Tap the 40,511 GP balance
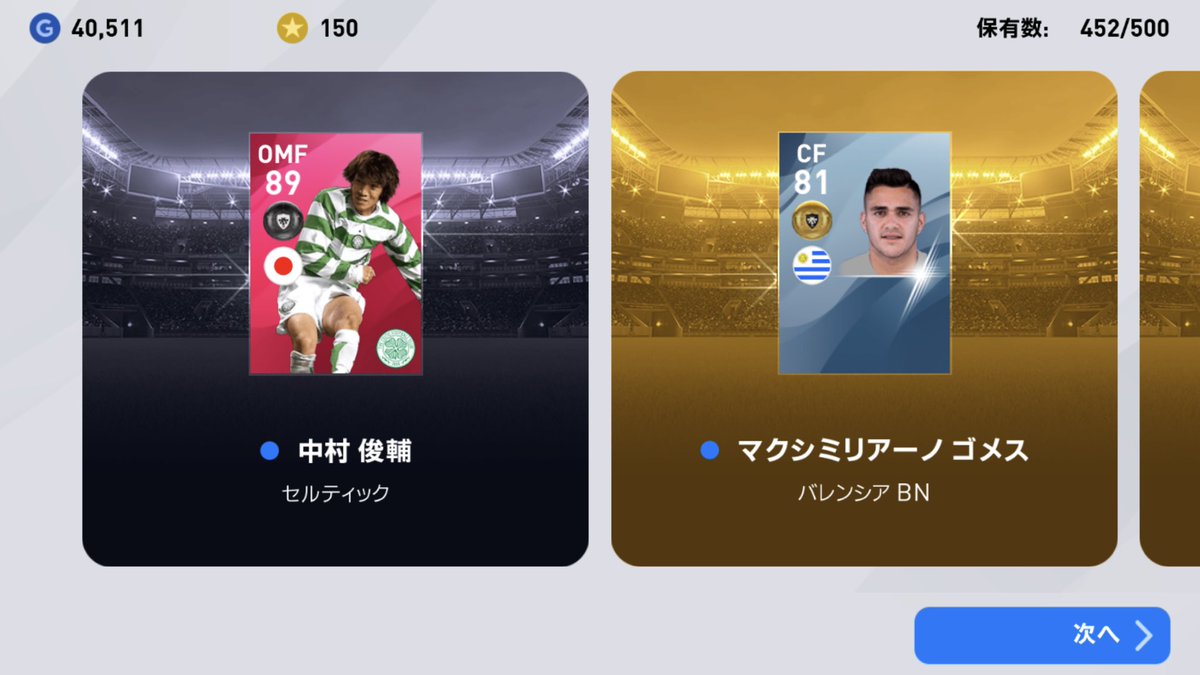Viewport: 1200px width, 675px height. 107,29
